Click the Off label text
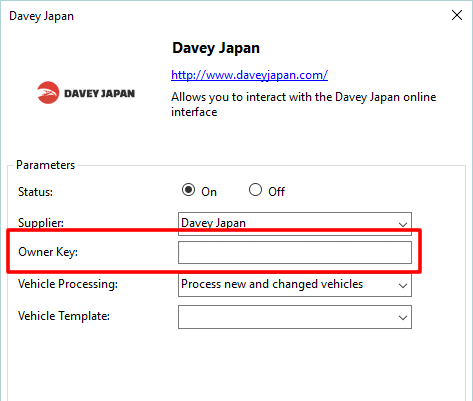 276,192
